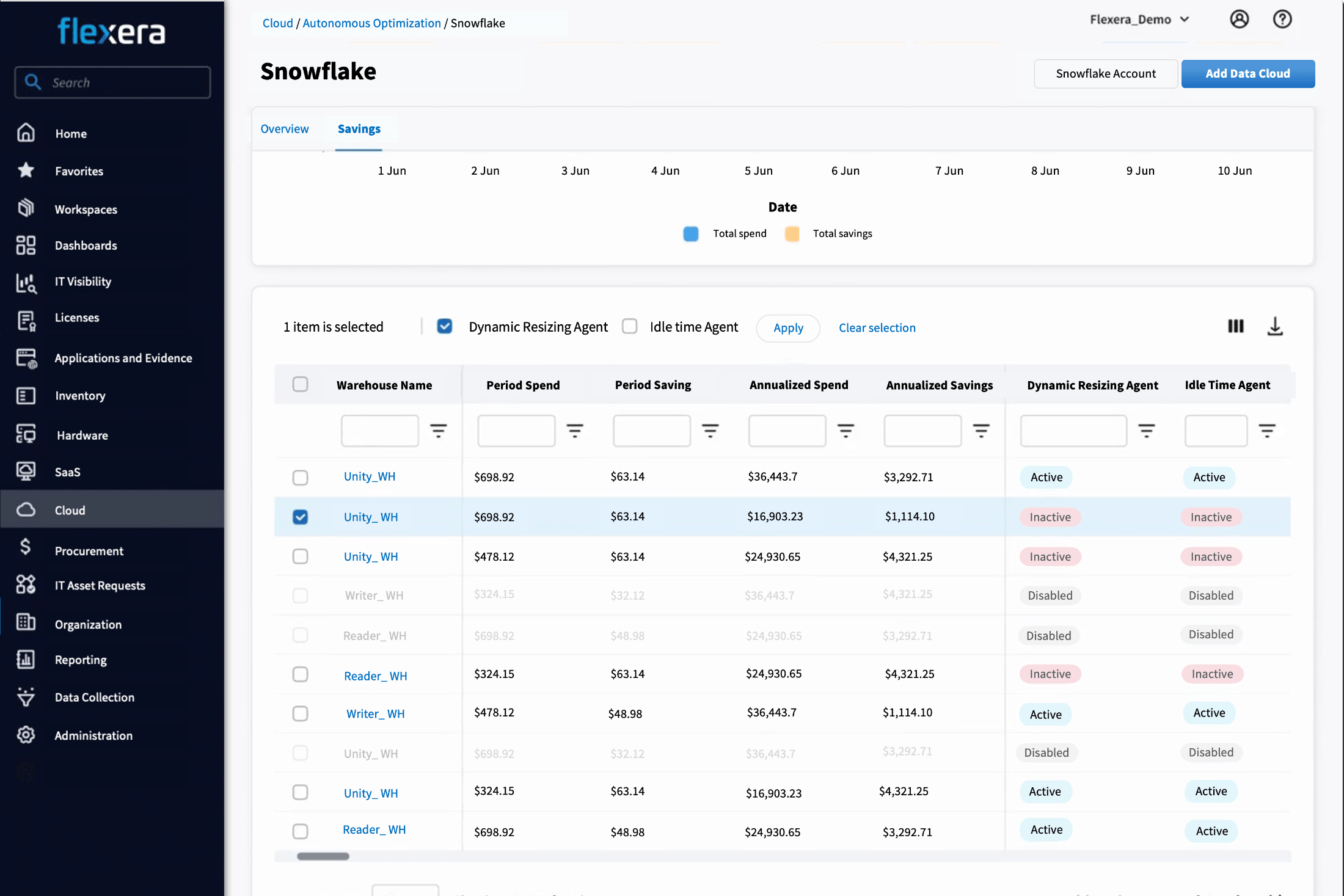
Task: Click the sidebar Search field
Action: tap(112, 82)
